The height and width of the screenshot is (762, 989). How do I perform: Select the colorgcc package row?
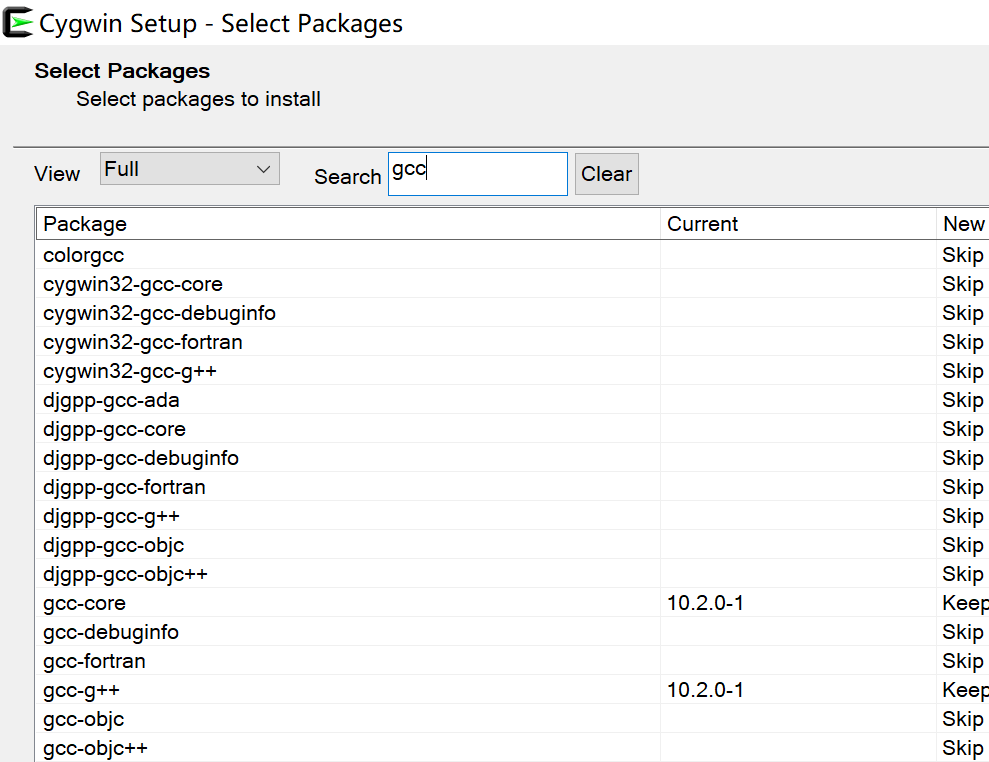(84, 255)
